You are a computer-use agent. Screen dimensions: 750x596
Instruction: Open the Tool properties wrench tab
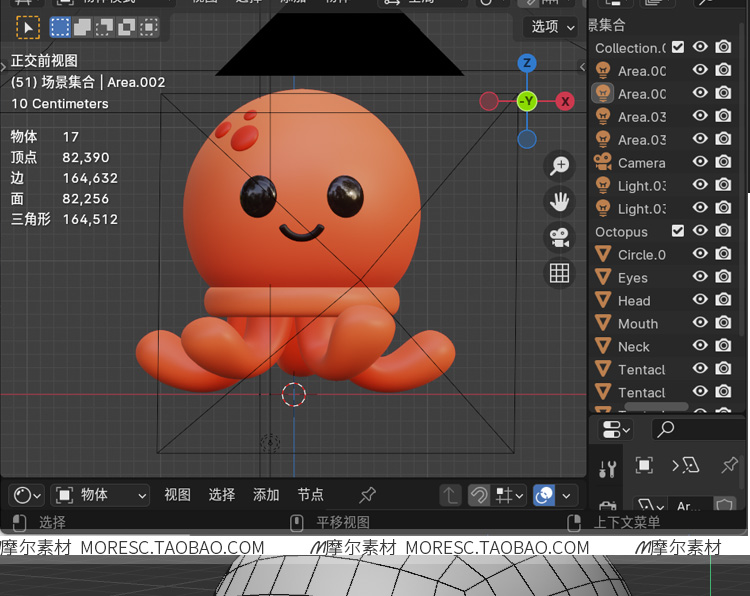pos(607,467)
